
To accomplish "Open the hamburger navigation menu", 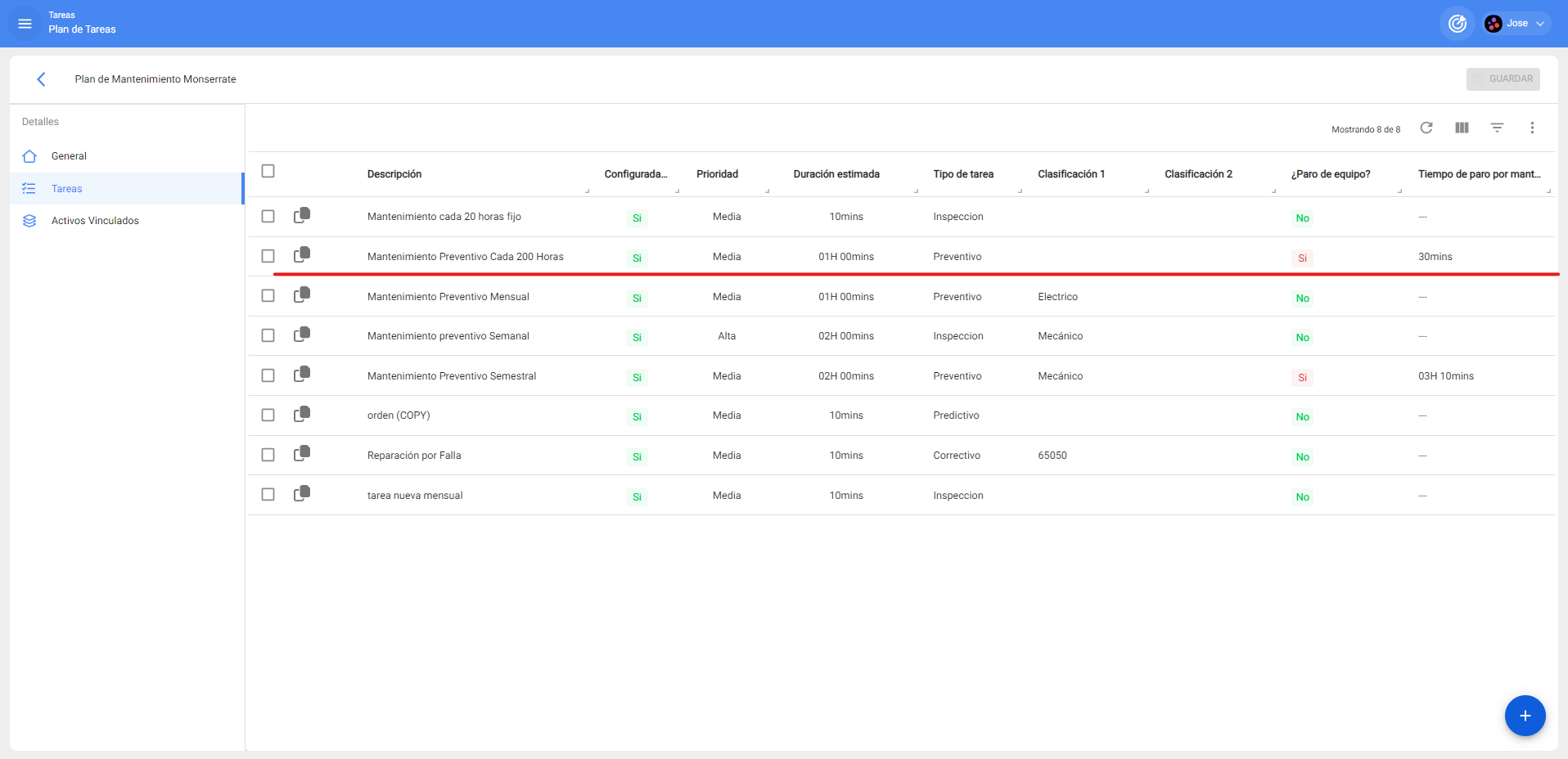I will click(x=25, y=24).
